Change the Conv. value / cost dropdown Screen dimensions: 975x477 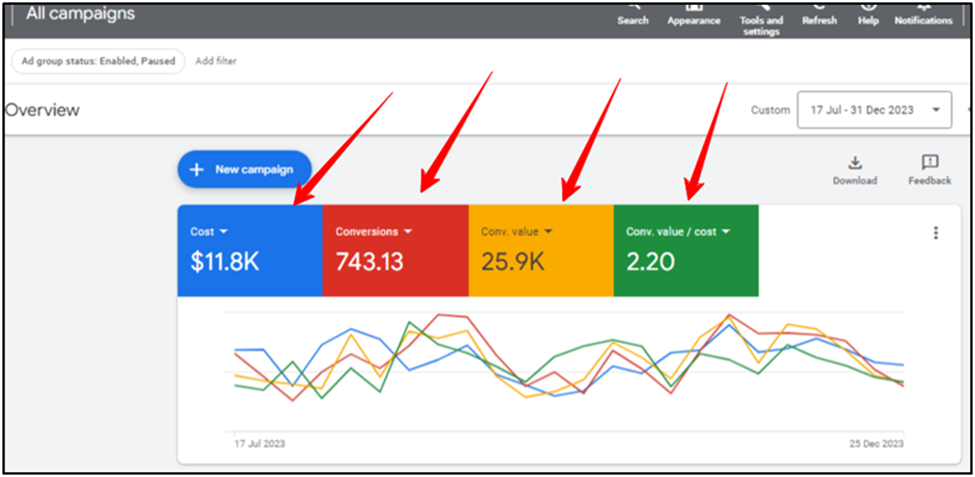(678, 231)
